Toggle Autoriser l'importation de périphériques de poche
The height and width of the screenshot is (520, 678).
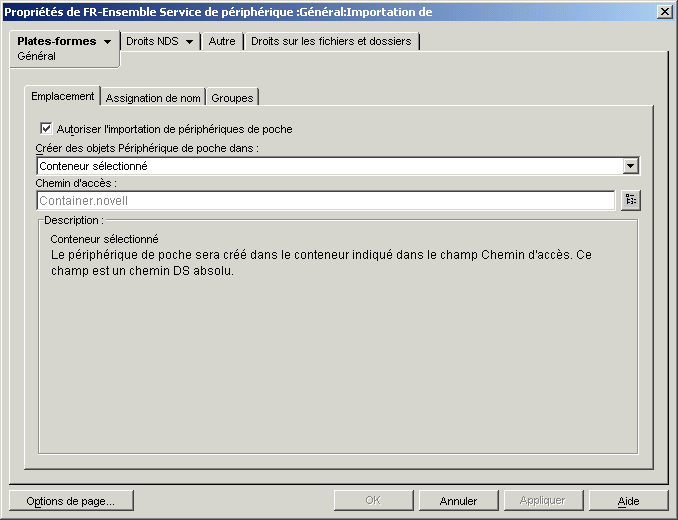[46, 129]
